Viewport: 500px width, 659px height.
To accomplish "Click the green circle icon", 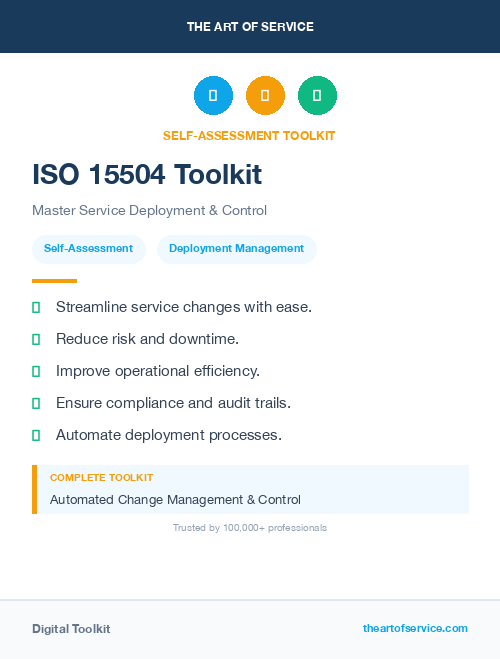I will [x=317, y=95].
